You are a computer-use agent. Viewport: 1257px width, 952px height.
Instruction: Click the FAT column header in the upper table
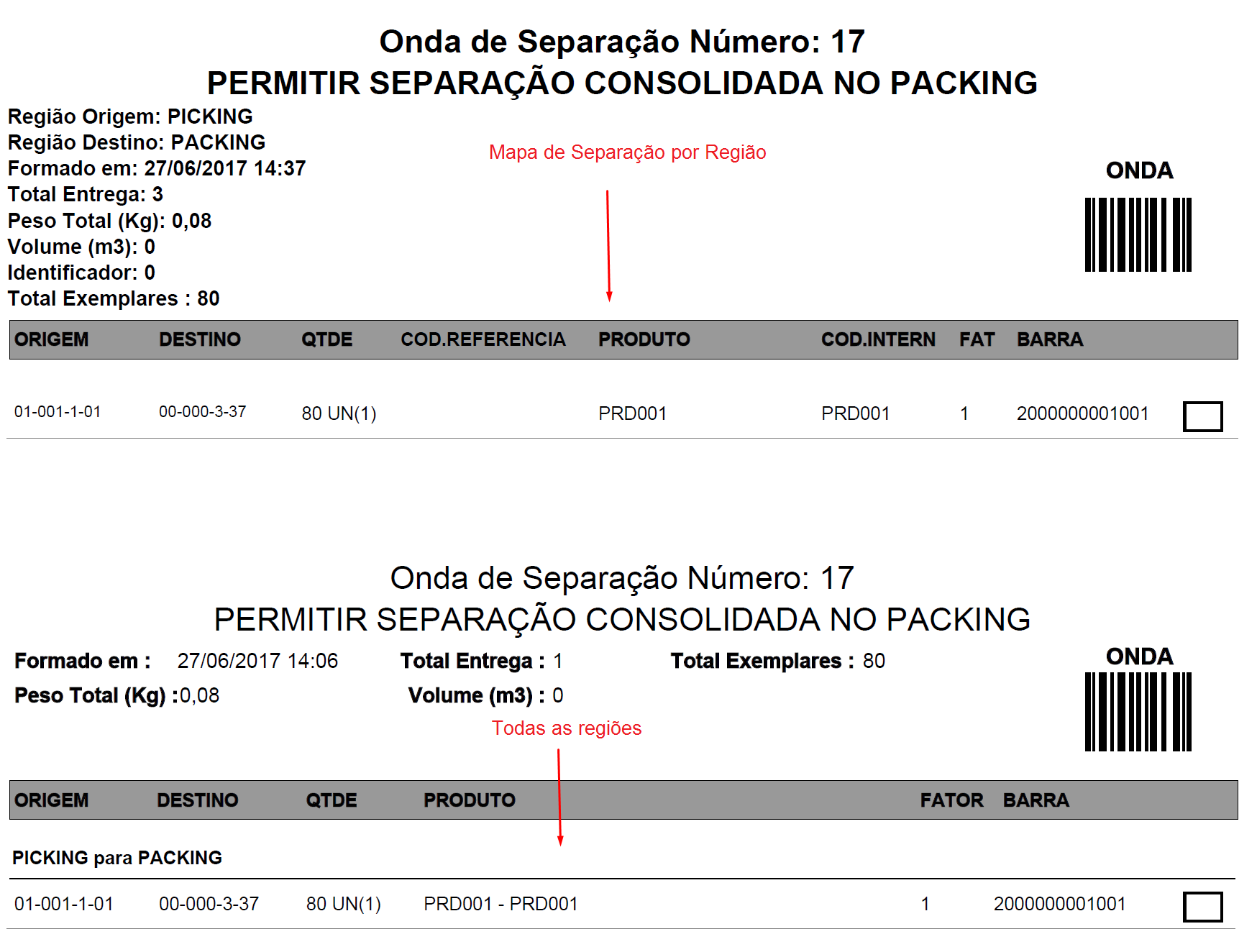click(977, 339)
